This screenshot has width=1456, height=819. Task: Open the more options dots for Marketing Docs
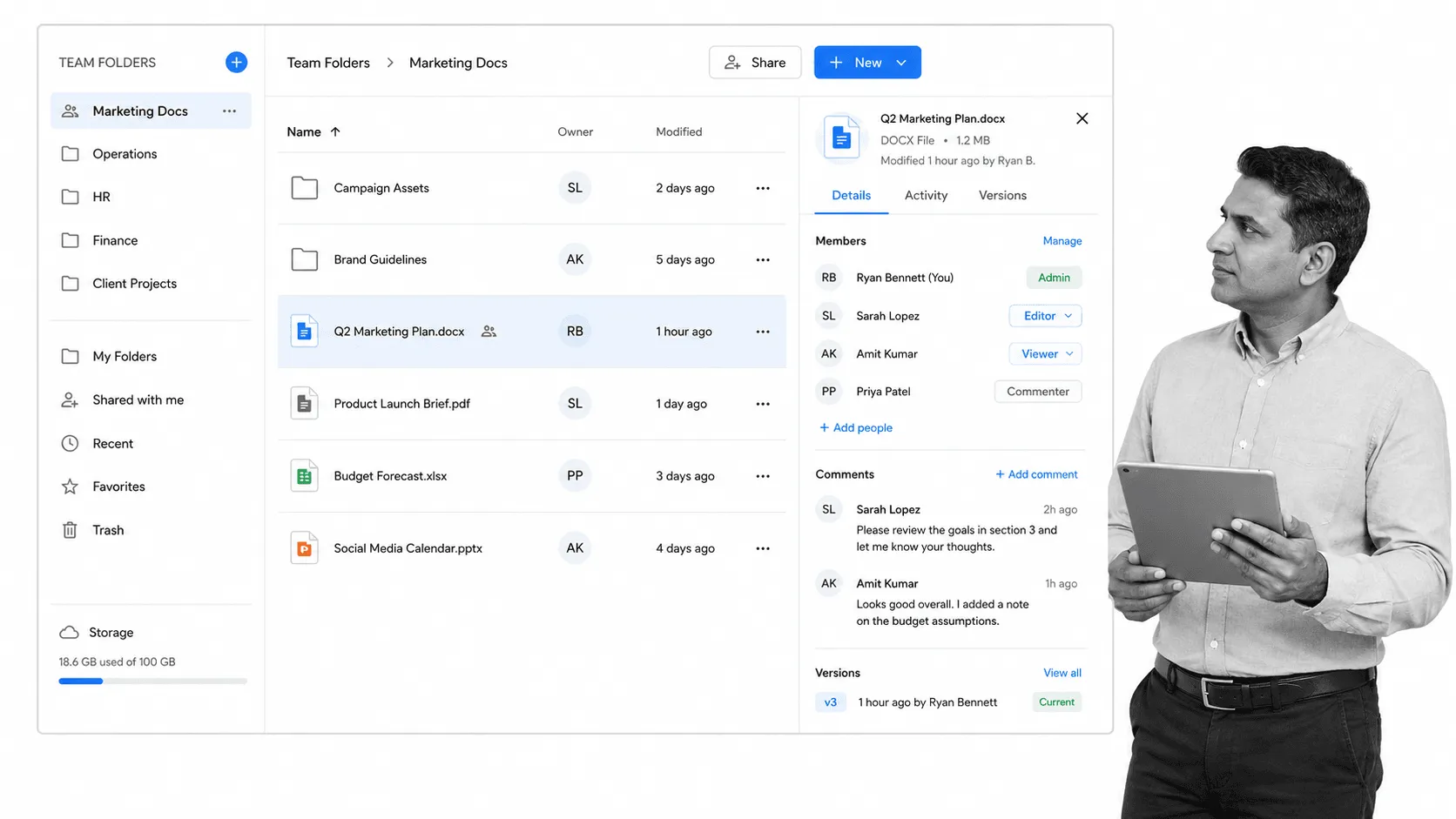point(229,111)
